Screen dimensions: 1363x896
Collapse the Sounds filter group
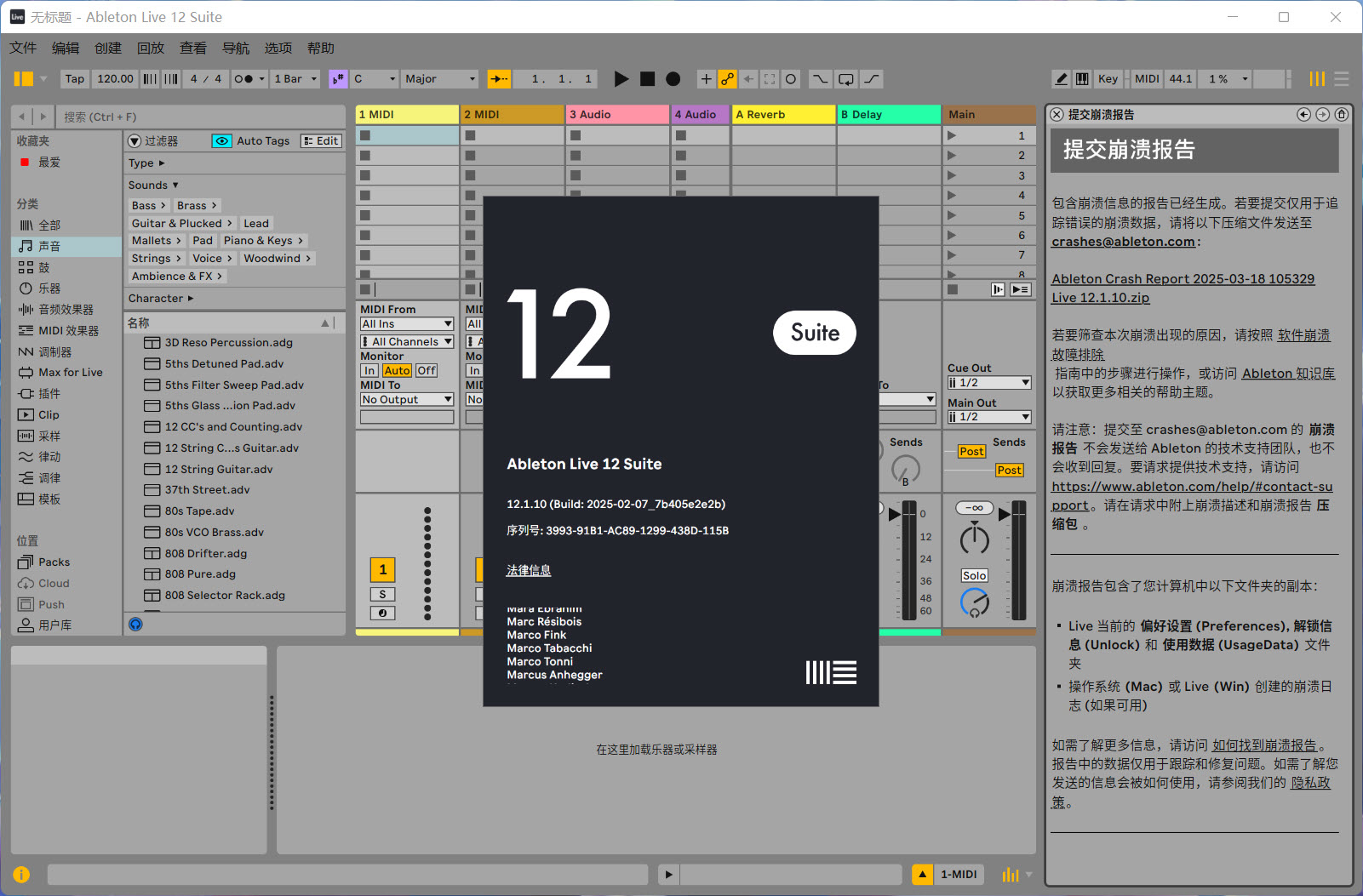153,185
